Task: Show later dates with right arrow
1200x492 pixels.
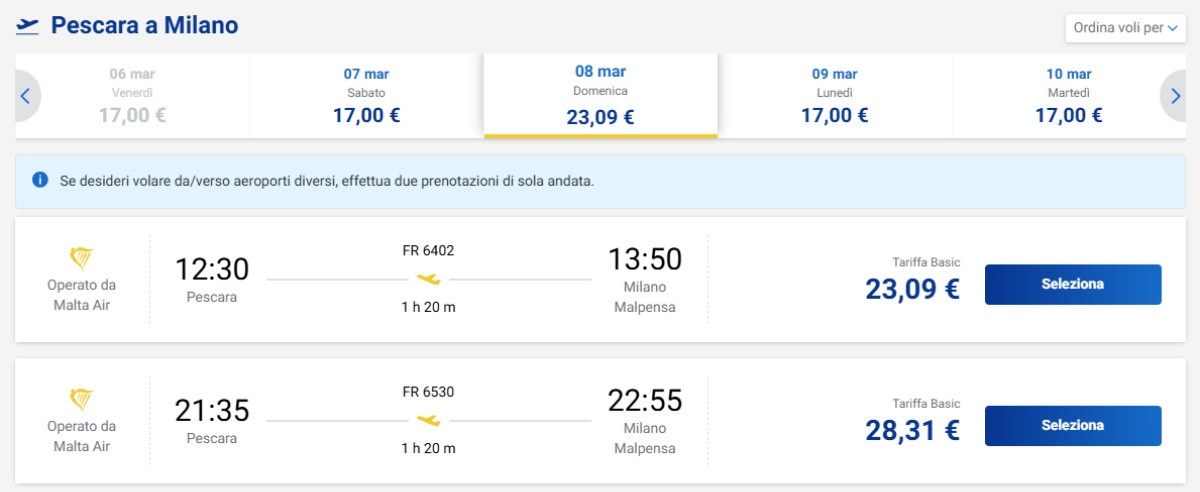Action: click(1173, 96)
